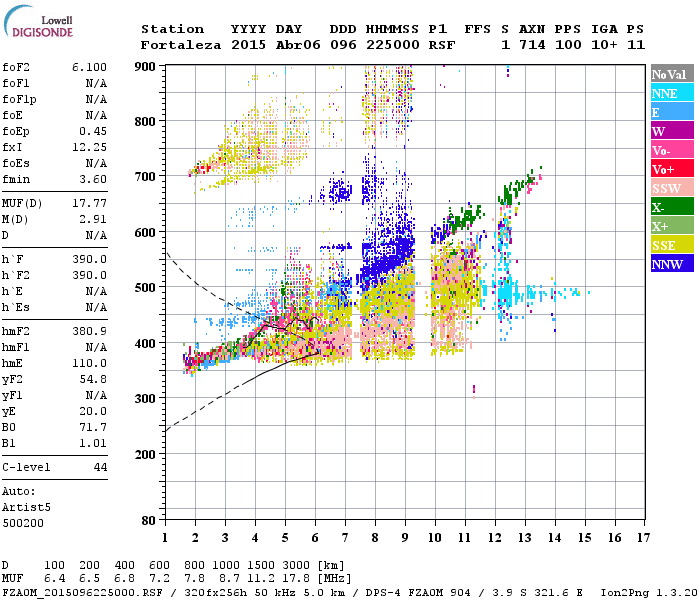This screenshot has width=700, height=600.
Task: Select the X- dark green swatch
Action: (x=672, y=207)
